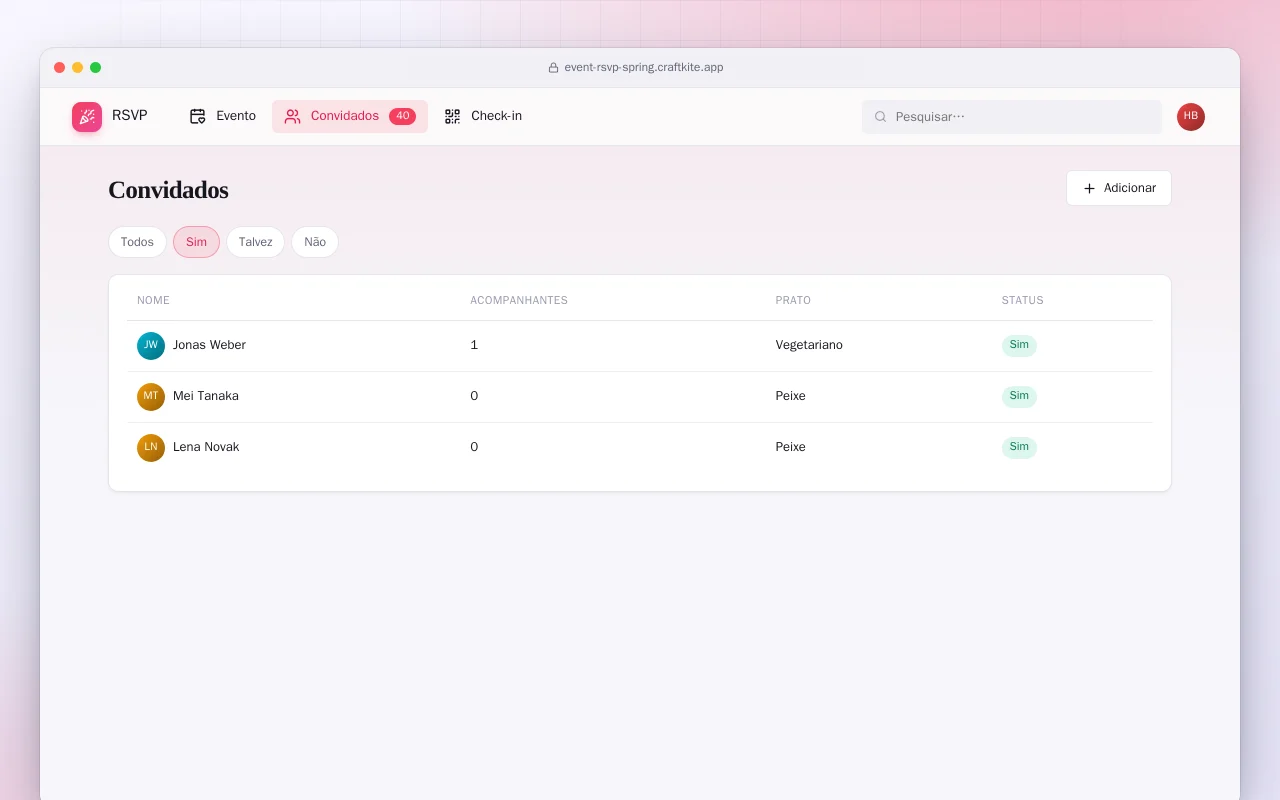This screenshot has width=1280, height=800.
Task: Click the plus icon in the Adicionar button
Action: pos(1090,188)
